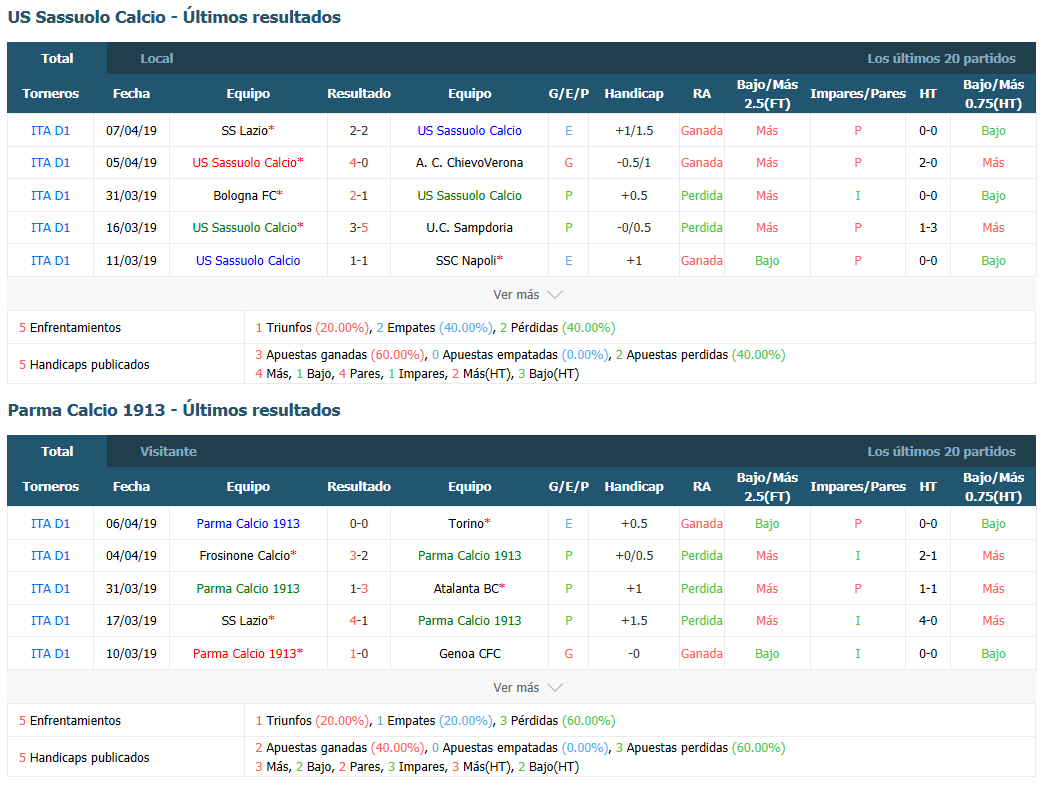Open ITA D1 link for 04/04/19 match
Image resolution: width=1041 pixels, height=786 pixels.
click(50, 556)
